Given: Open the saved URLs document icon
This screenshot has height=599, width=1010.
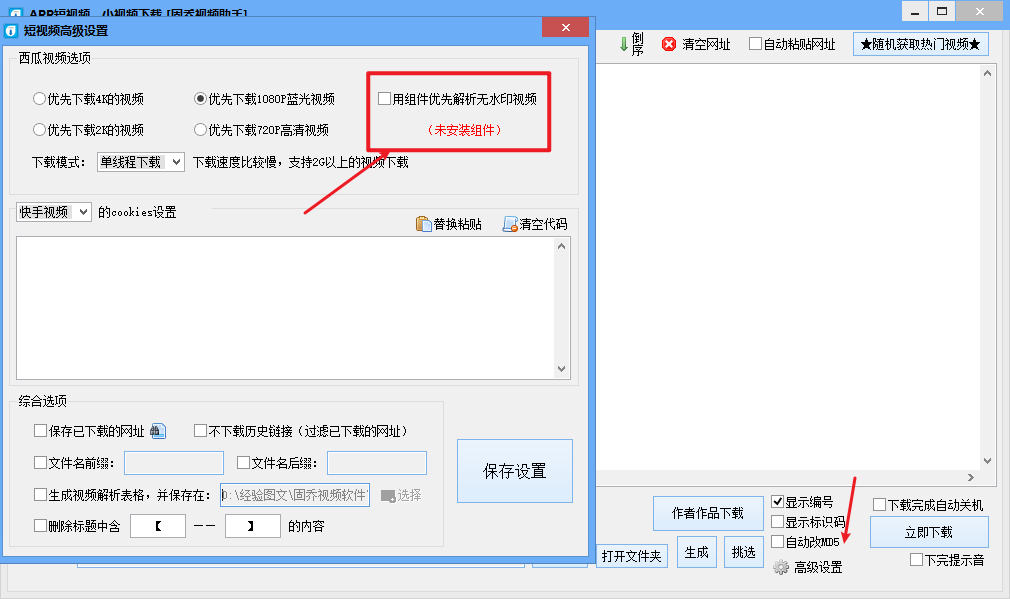Looking at the screenshot, I should click(x=158, y=431).
